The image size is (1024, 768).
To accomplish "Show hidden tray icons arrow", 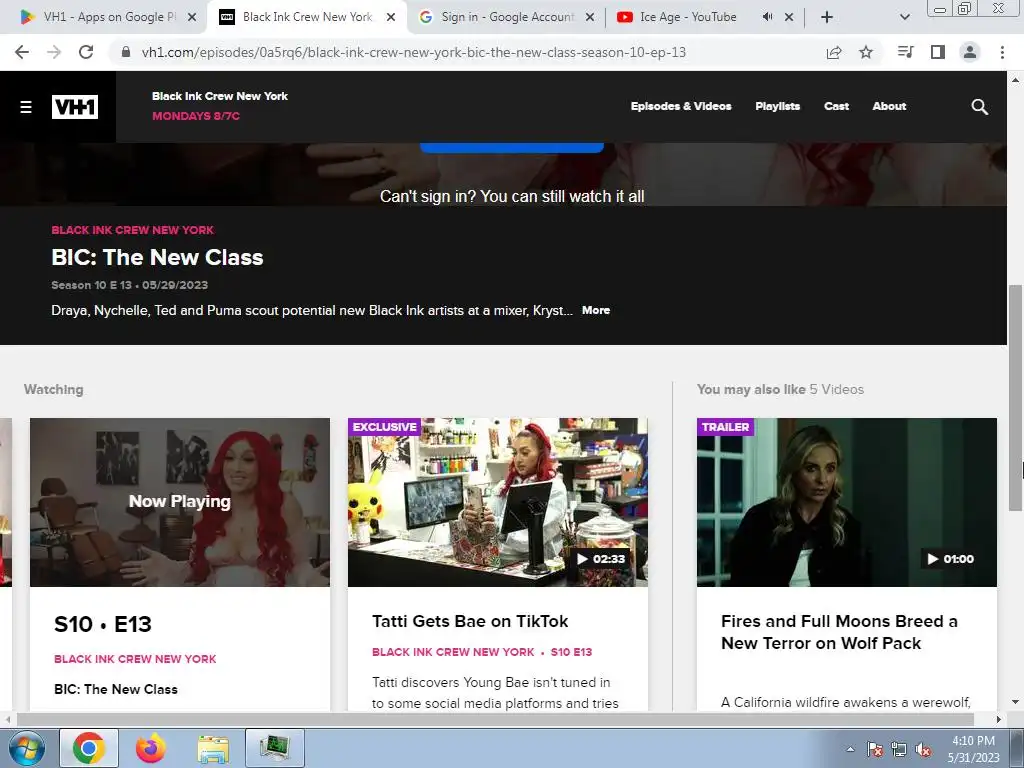I will (850, 749).
